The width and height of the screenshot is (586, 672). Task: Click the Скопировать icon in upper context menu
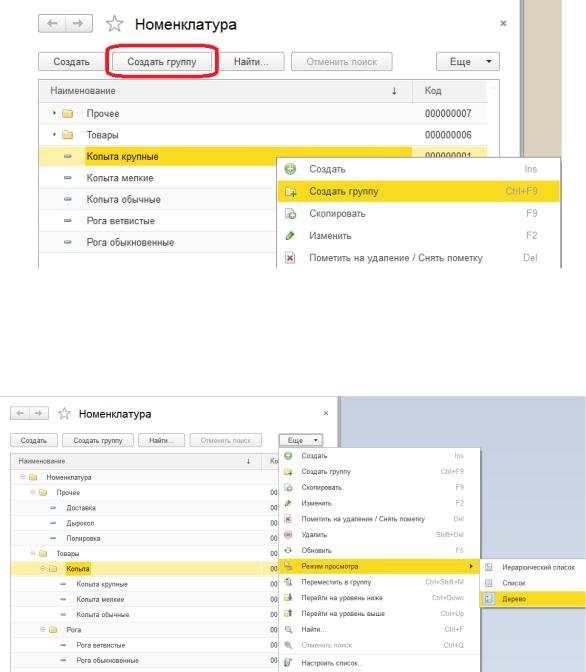pyautogui.click(x=290, y=213)
